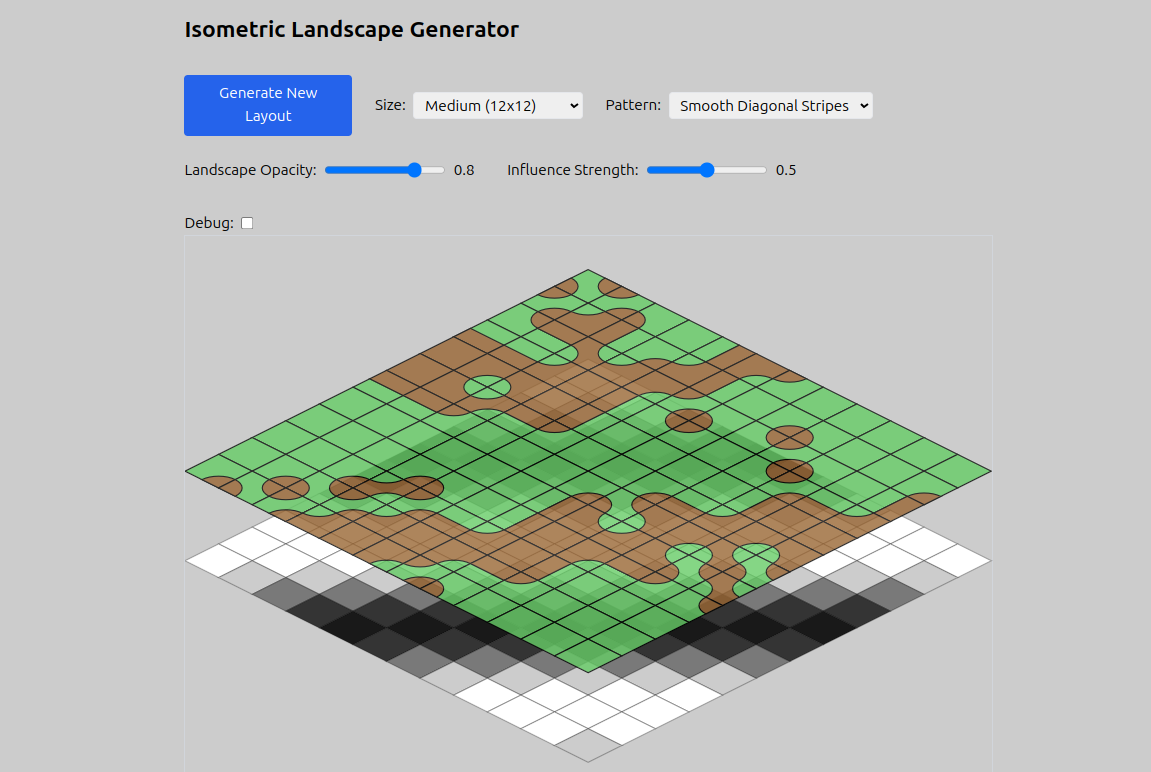Viewport: 1151px width, 772px height.
Task: Adjust the Influence Strength slider
Action: click(707, 170)
